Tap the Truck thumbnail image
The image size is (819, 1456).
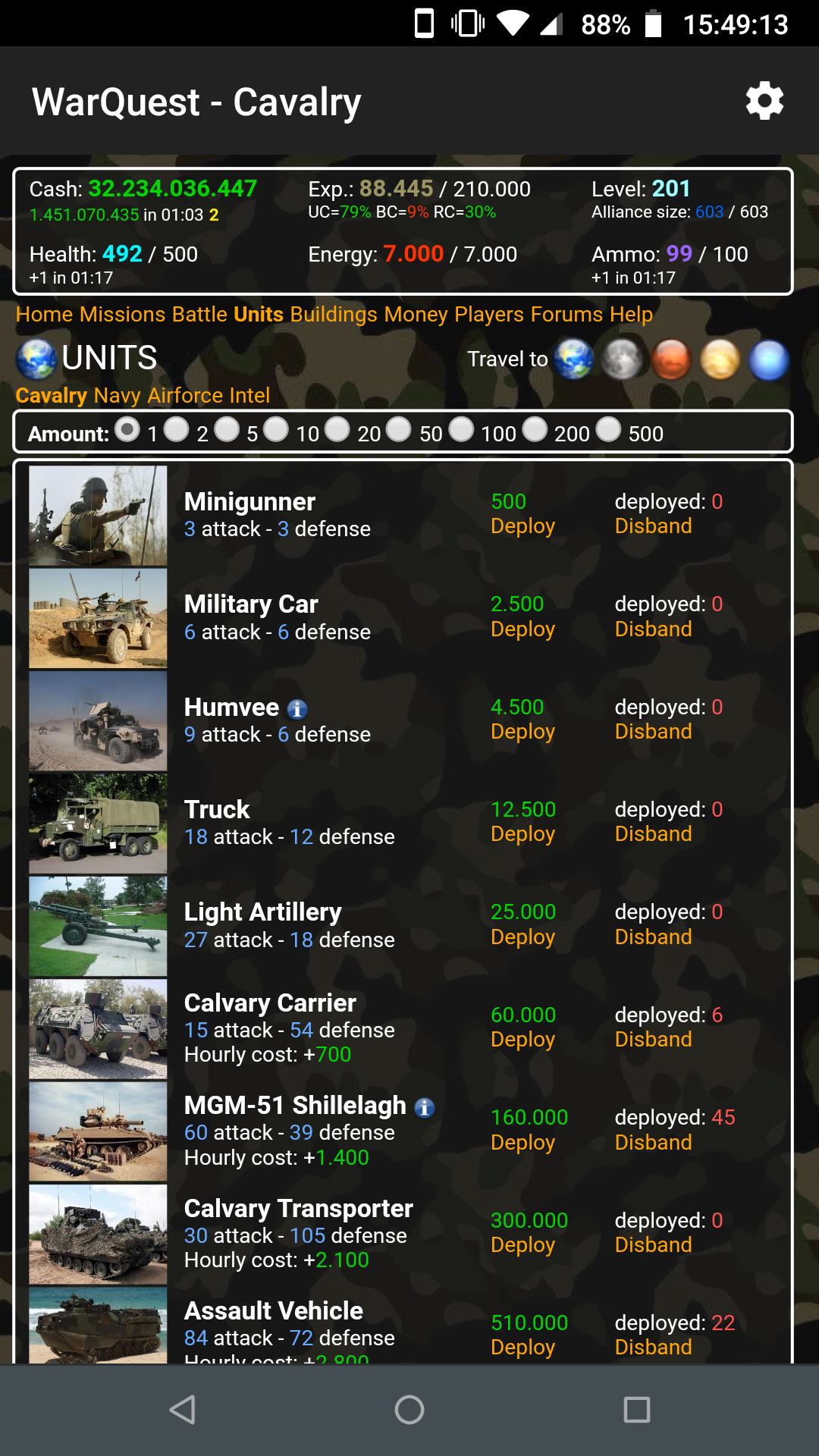98,824
